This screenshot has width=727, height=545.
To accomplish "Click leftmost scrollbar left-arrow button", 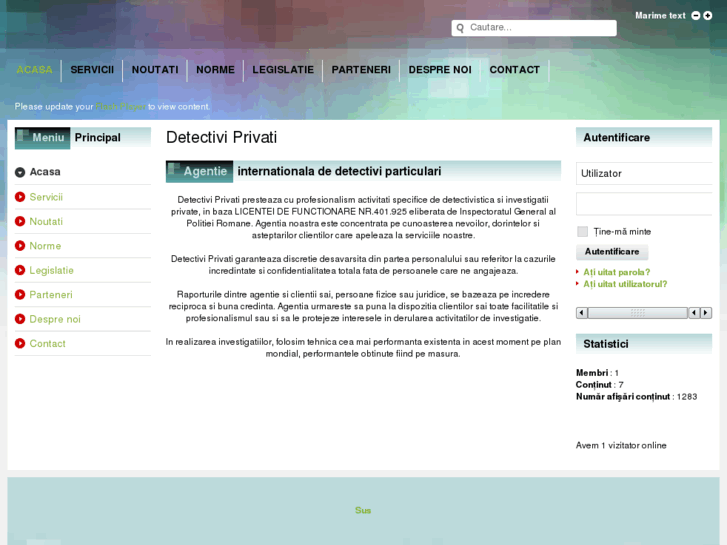I will (x=582, y=313).
